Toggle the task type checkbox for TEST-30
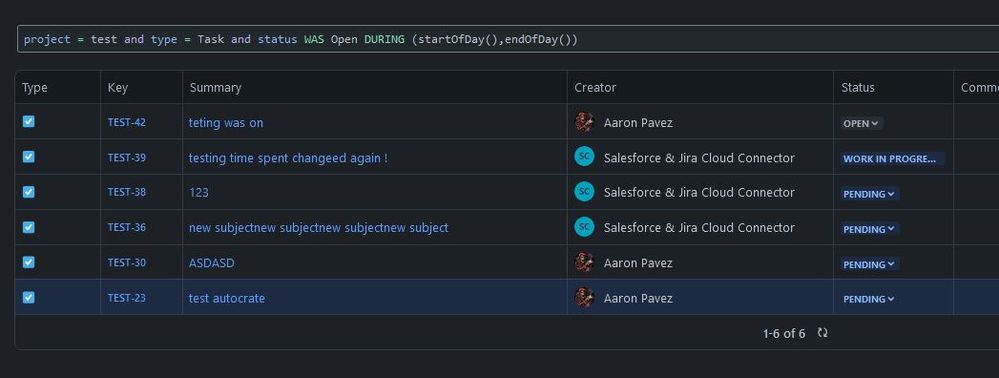The height and width of the screenshot is (378, 999). click(29, 261)
